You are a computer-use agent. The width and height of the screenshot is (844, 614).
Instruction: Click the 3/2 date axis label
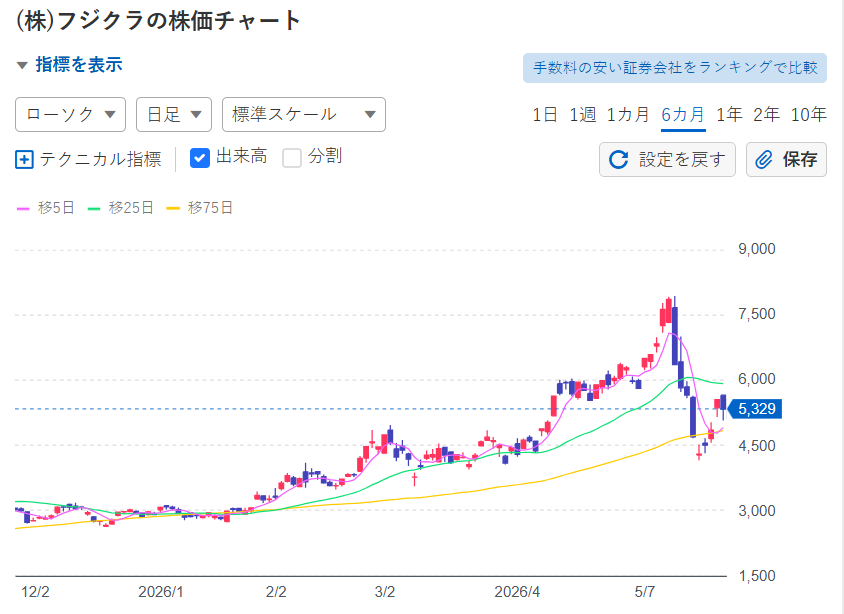click(385, 592)
